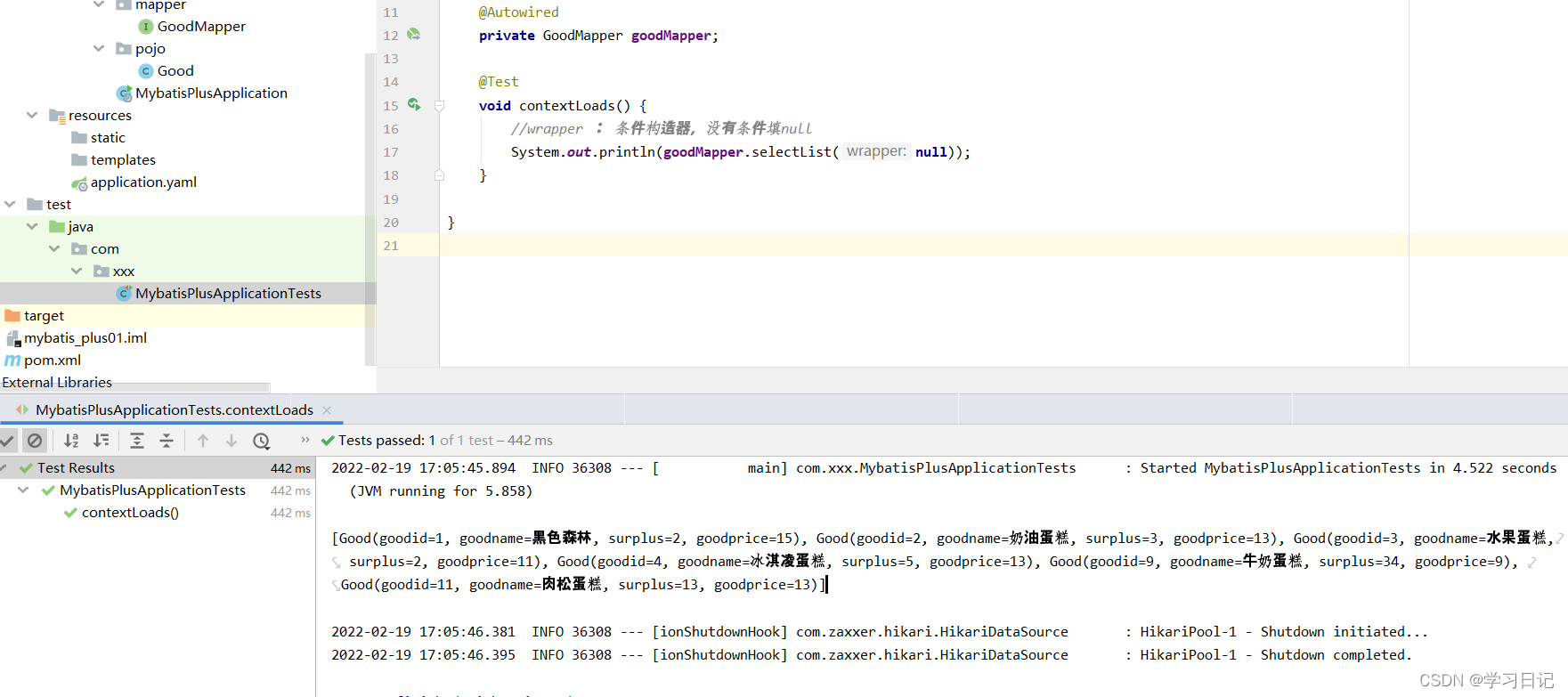The image size is (1568, 697).
Task: Click soft-wrap arrow after first console output line
Action: [1561, 539]
